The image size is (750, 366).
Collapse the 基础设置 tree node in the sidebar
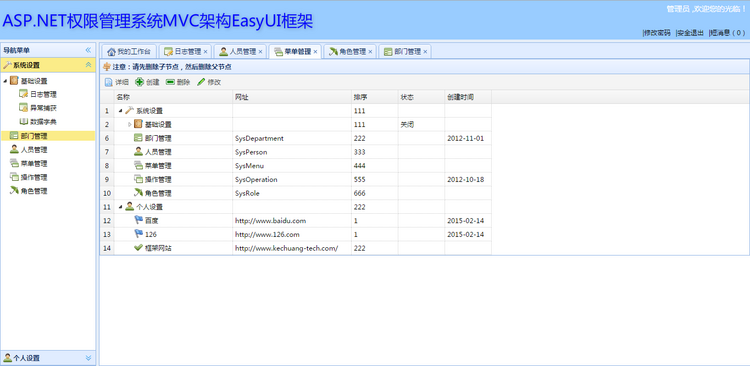pyautogui.click(x=5, y=81)
